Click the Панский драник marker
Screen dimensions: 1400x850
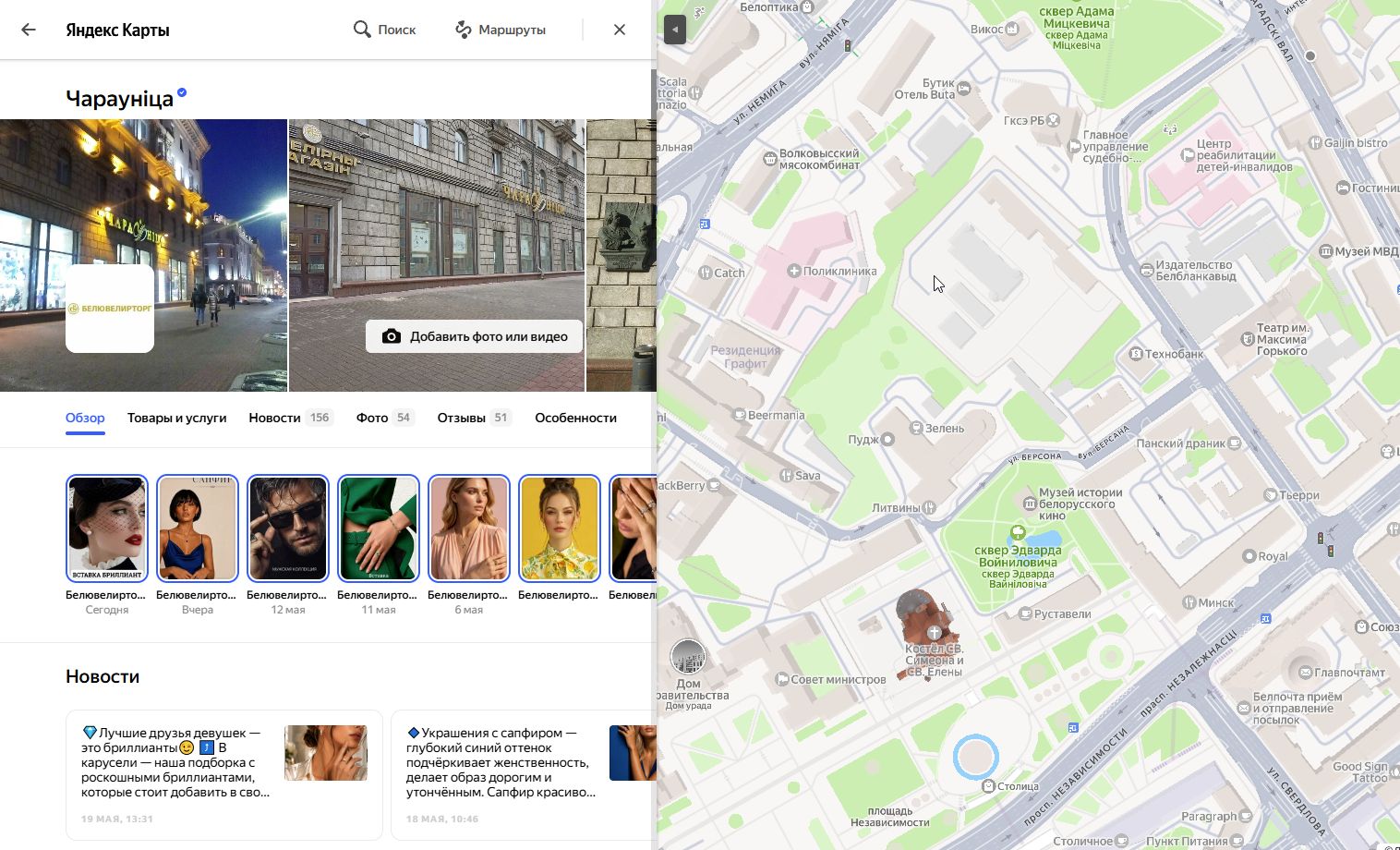tap(1235, 443)
